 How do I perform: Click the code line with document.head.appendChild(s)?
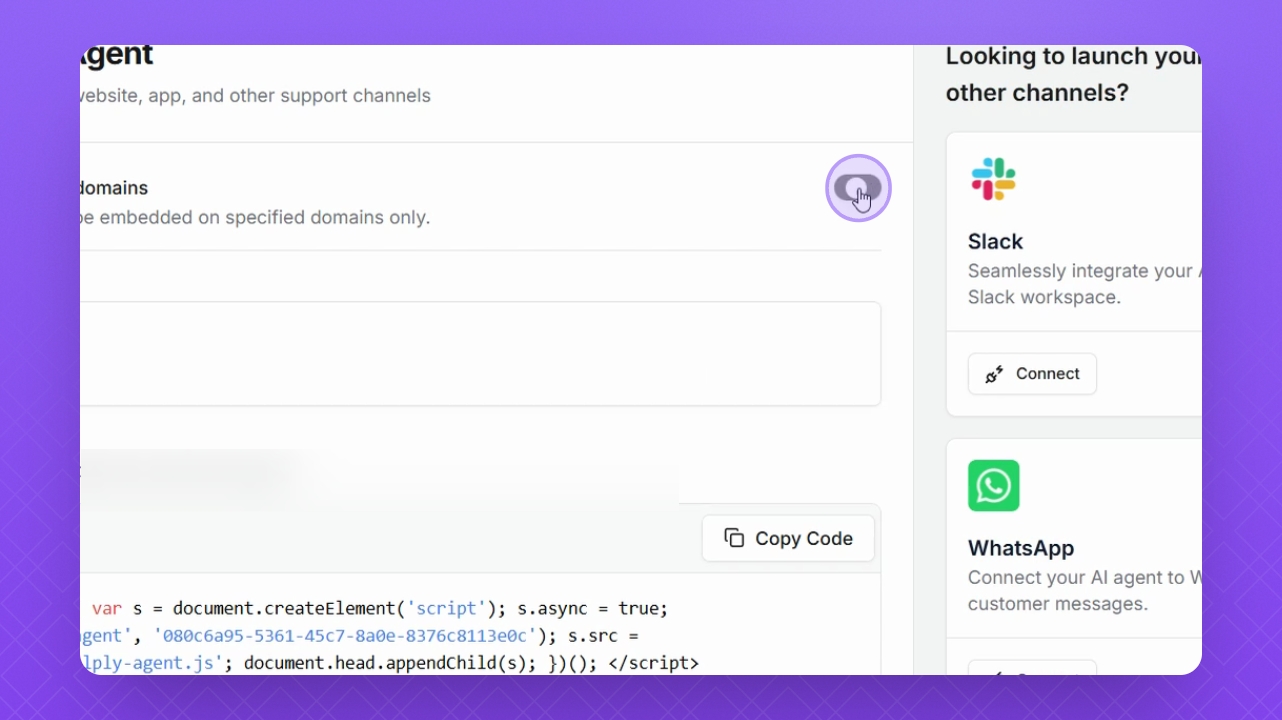point(390,663)
